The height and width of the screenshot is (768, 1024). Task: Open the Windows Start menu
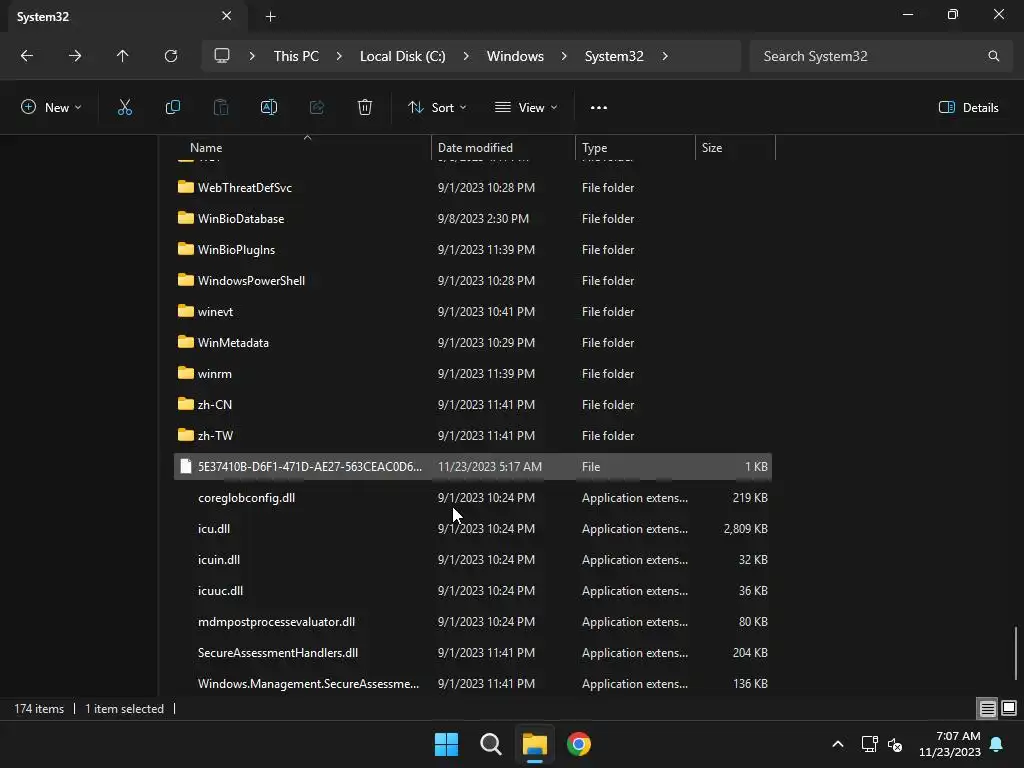[447, 744]
